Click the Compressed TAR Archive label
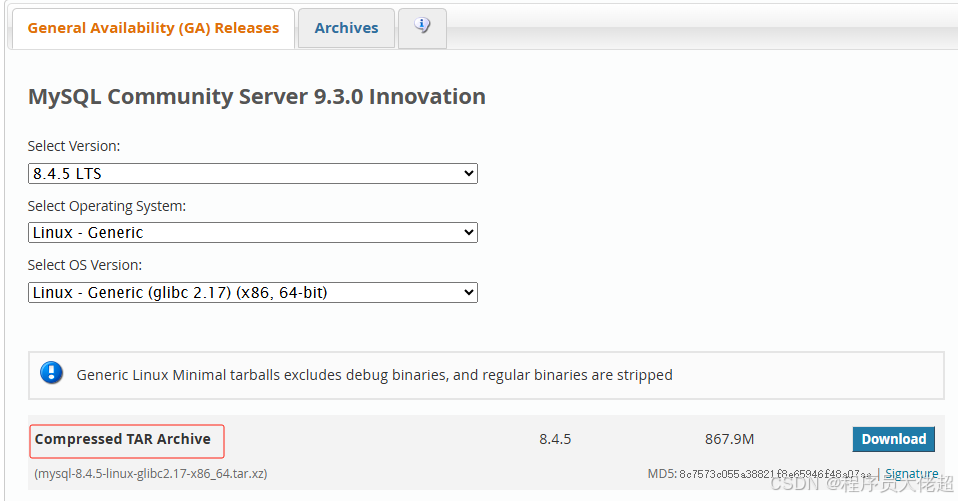Viewport: 958px width, 501px height. 123,439
